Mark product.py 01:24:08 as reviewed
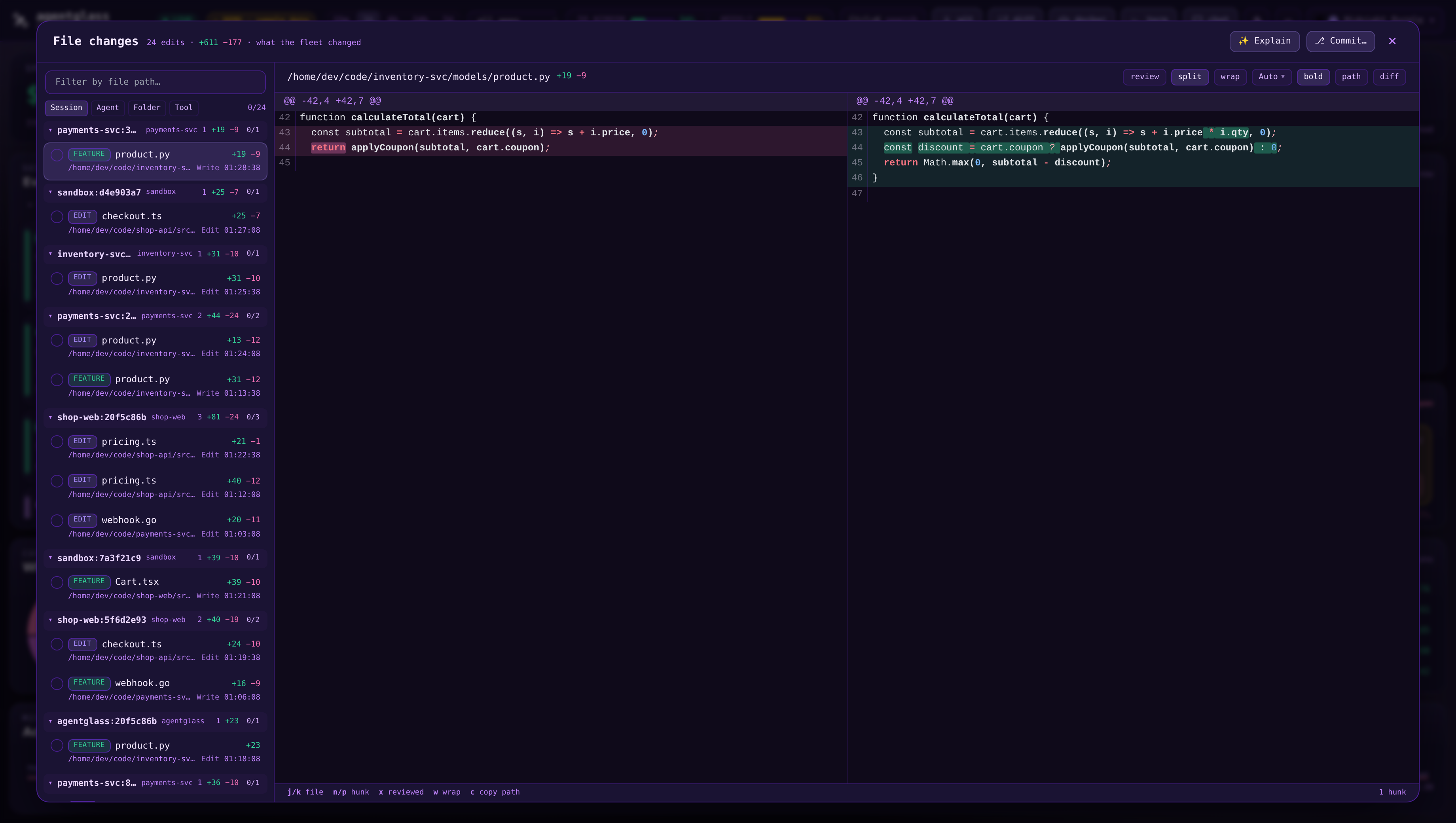Image resolution: width=1456 pixels, height=823 pixels. click(57, 340)
